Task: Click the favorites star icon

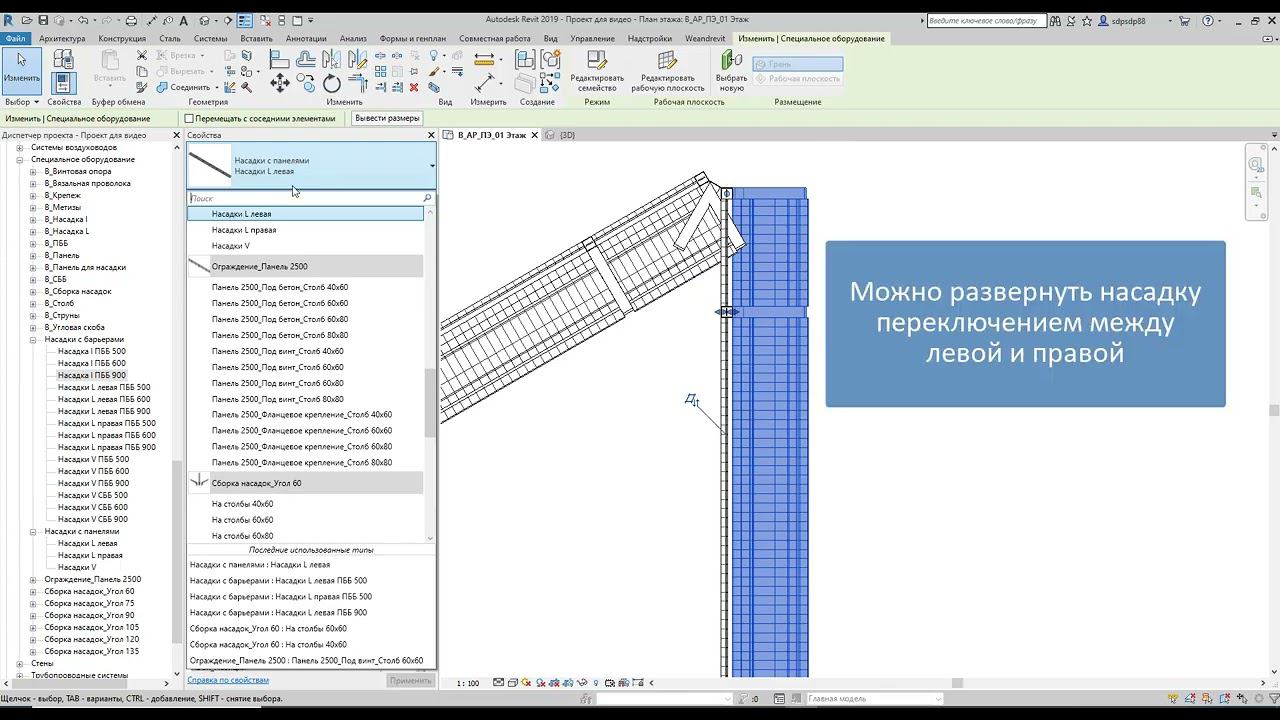Action: tap(1087, 20)
